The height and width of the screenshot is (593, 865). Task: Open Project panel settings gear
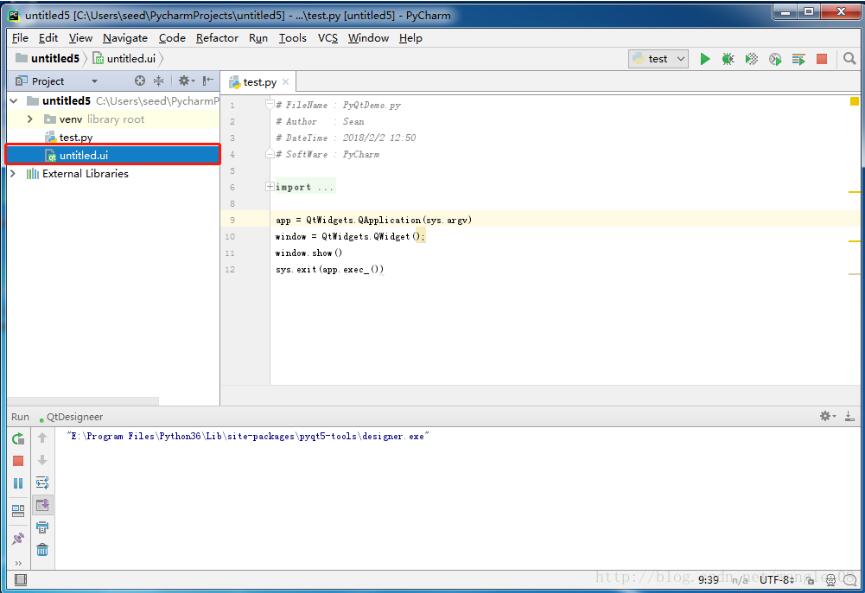click(x=186, y=81)
